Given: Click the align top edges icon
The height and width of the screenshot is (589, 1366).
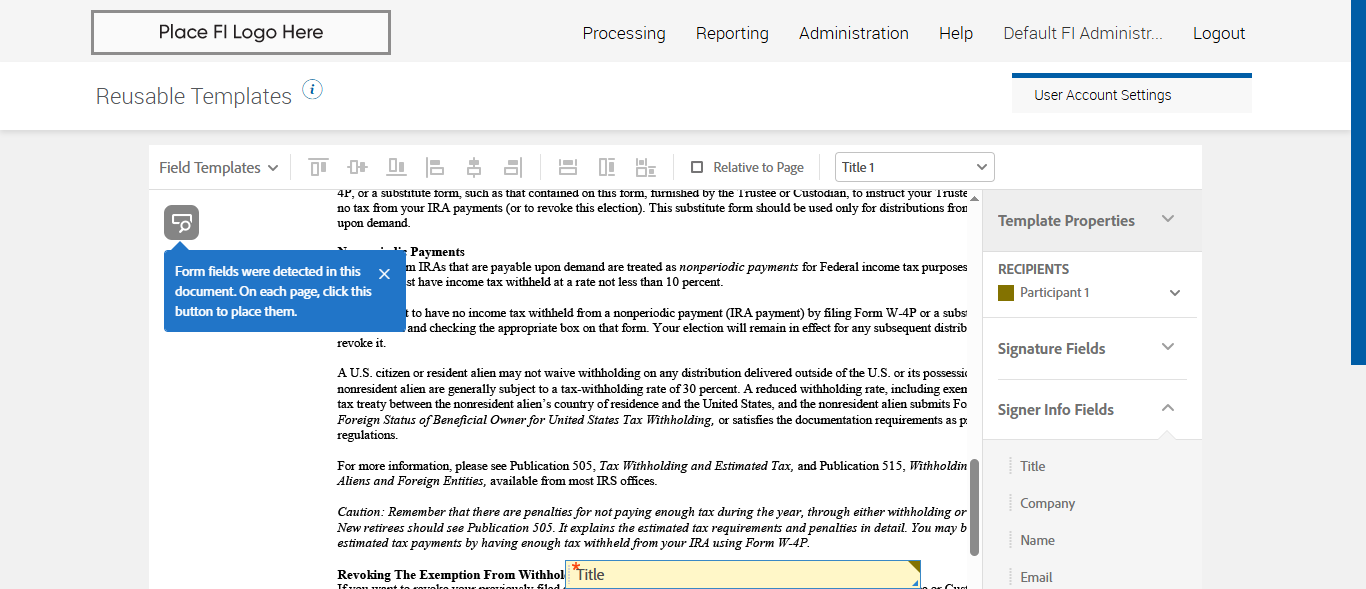Looking at the screenshot, I should [318, 167].
